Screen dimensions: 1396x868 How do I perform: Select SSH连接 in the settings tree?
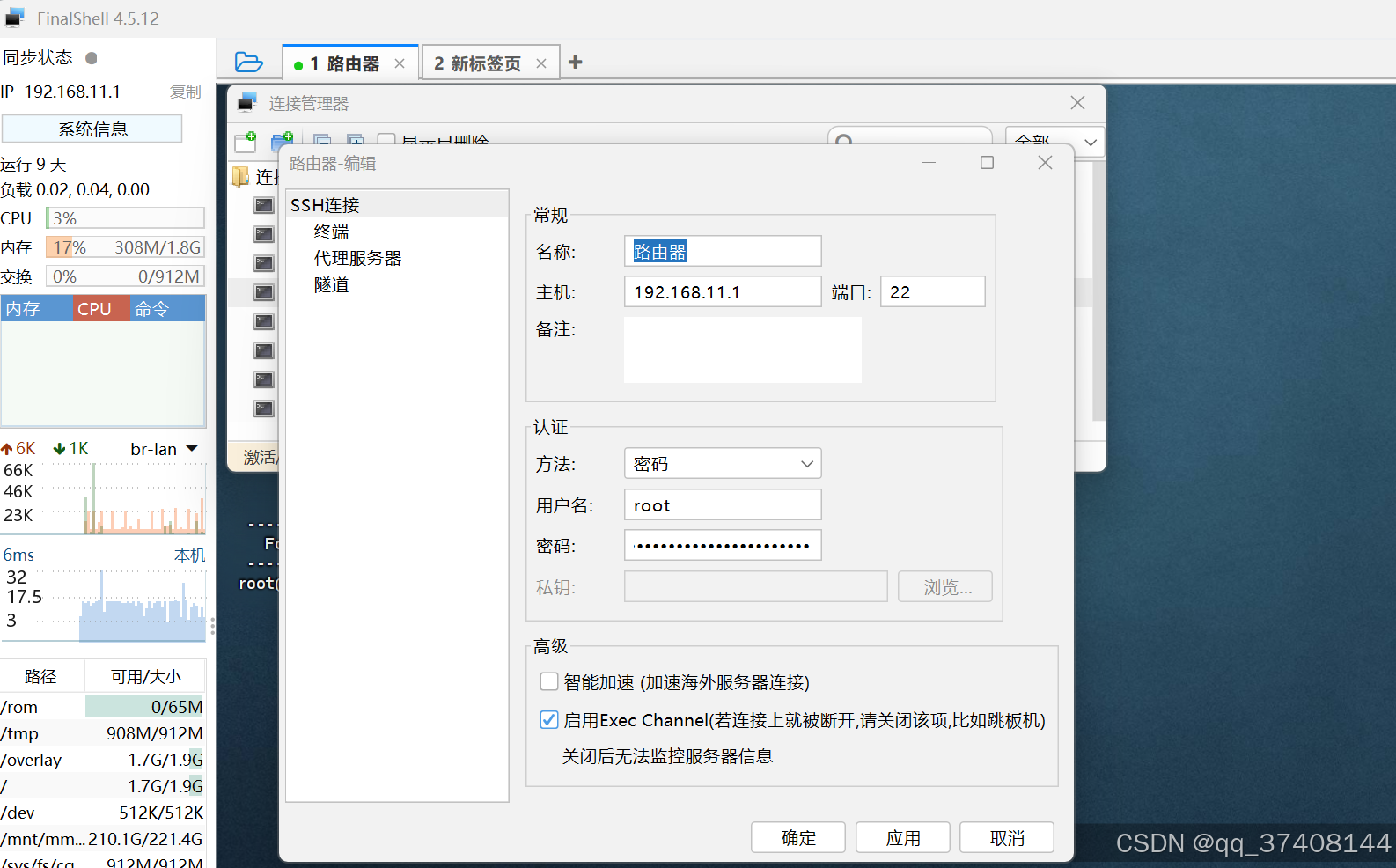click(397, 205)
